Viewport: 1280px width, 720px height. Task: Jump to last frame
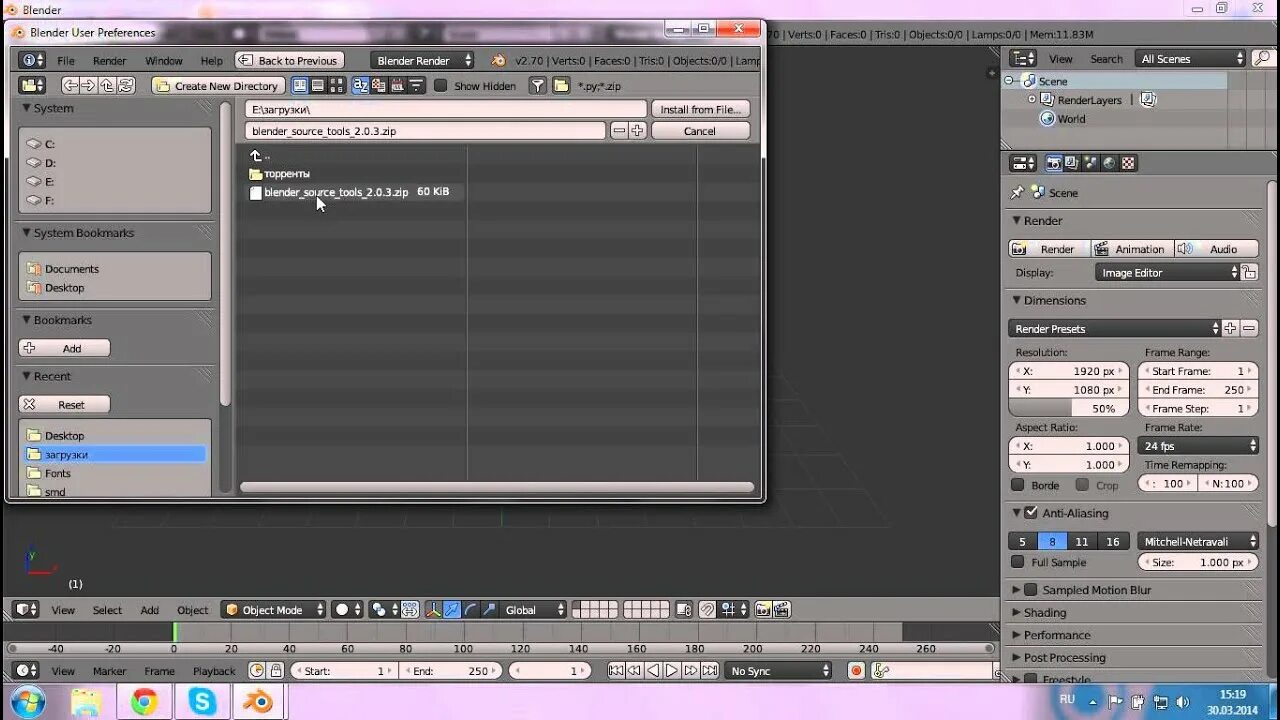(x=709, y=671)
